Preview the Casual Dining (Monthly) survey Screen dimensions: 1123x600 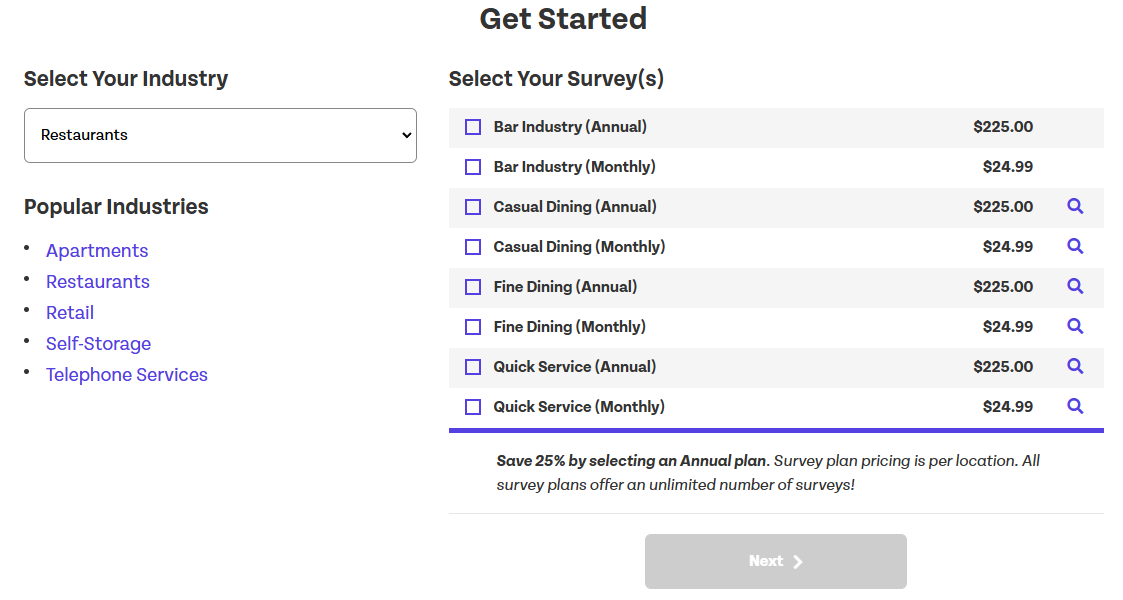1075,246
